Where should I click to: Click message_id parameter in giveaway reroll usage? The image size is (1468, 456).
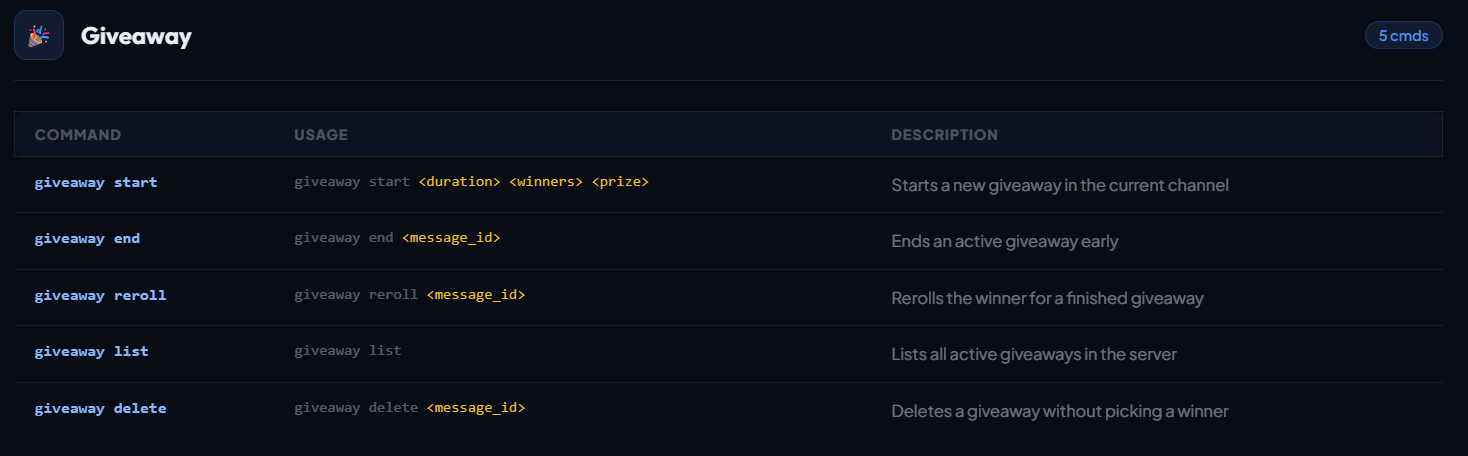(475, 296)
